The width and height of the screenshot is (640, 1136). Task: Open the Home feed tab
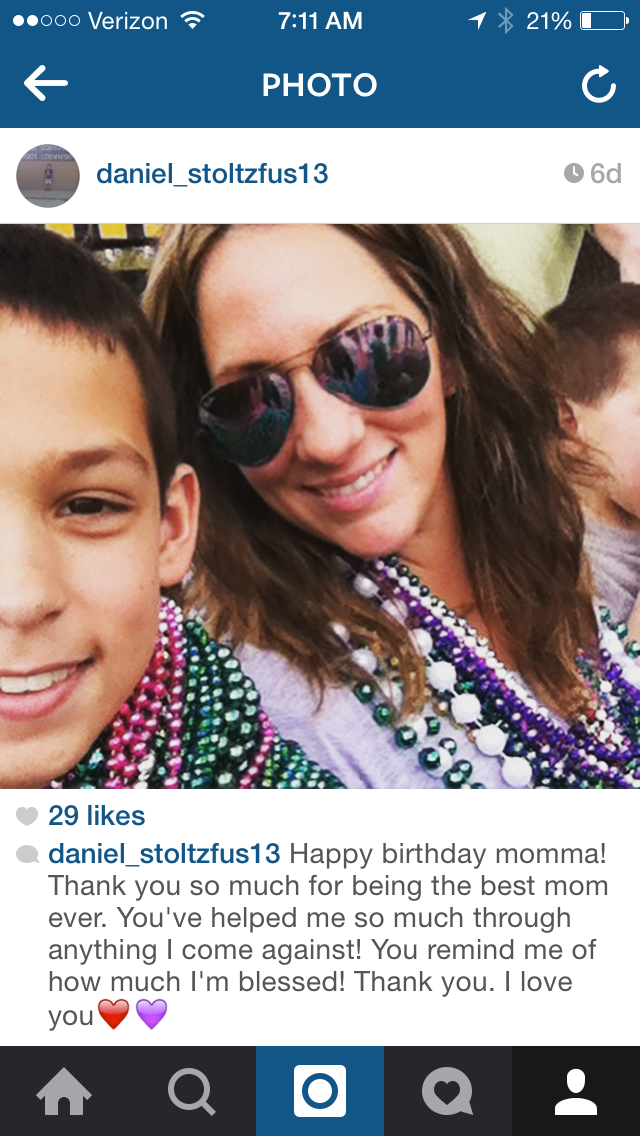click(x=64, y=1091)
